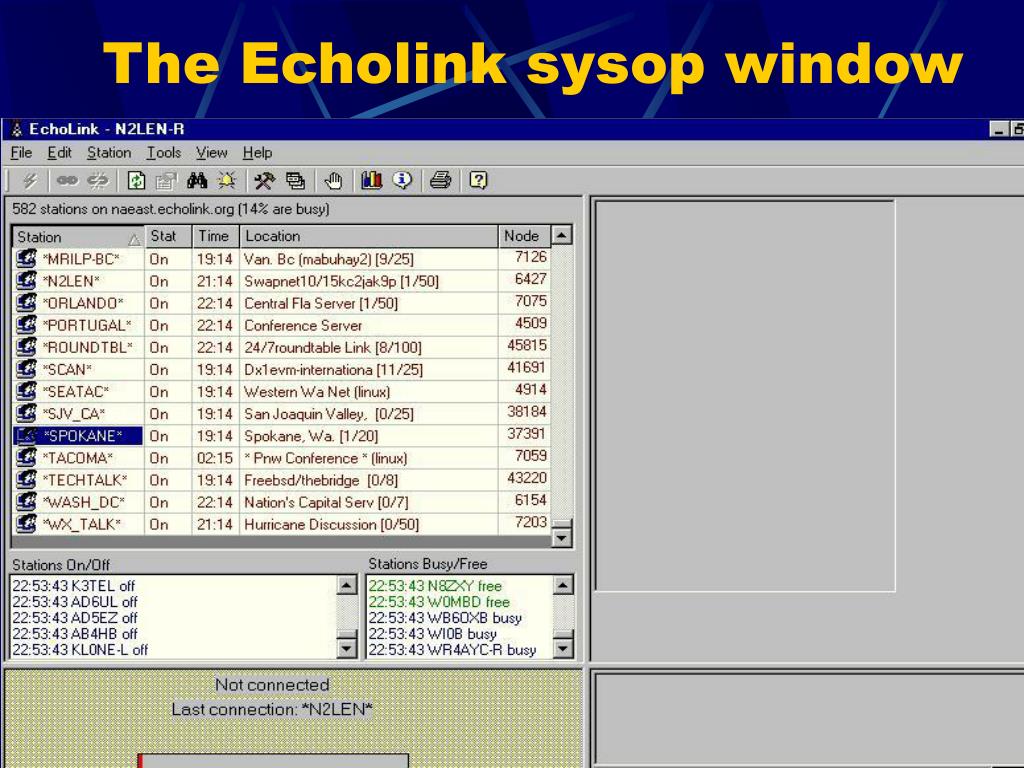The height and width of the screenshot is (768, 1024).
Task: Toggle the sort triangle on Station header
Action: click(x=135, y=240)
